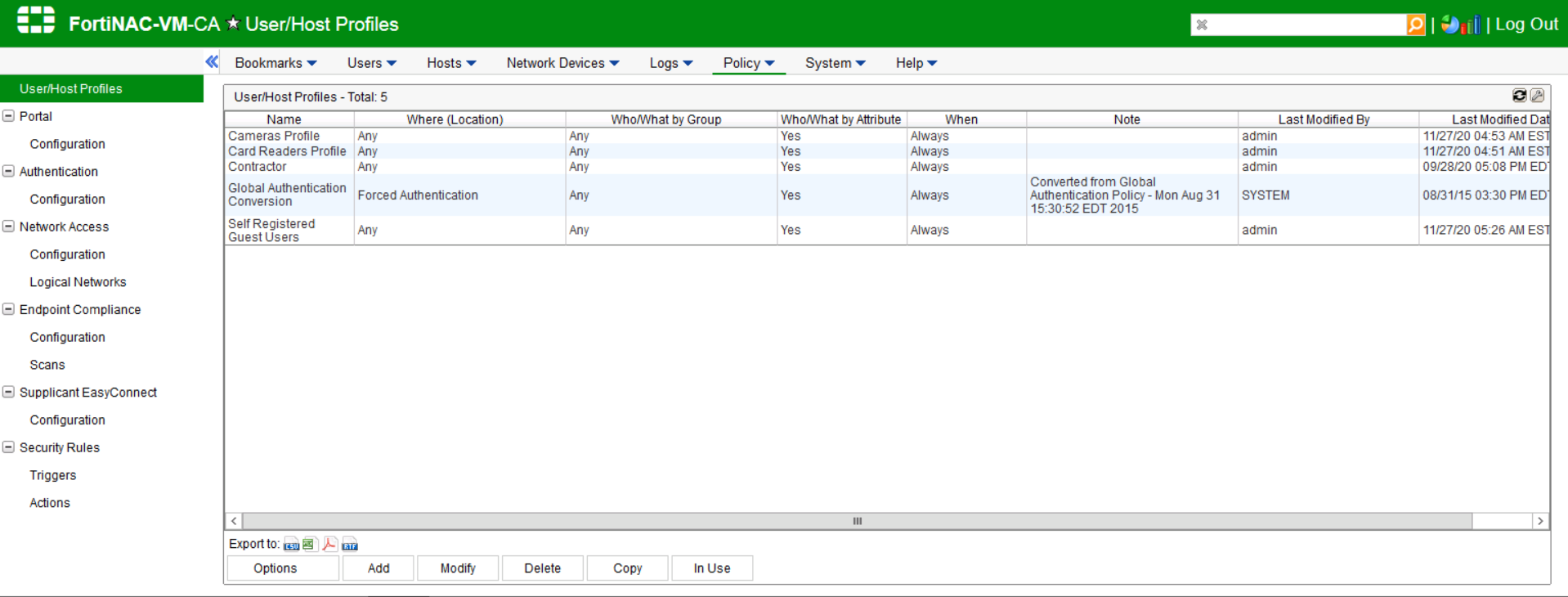Collapse the Network Access tree node
The height and width of the screenshot is (597, 1568).
click(9, 227)
